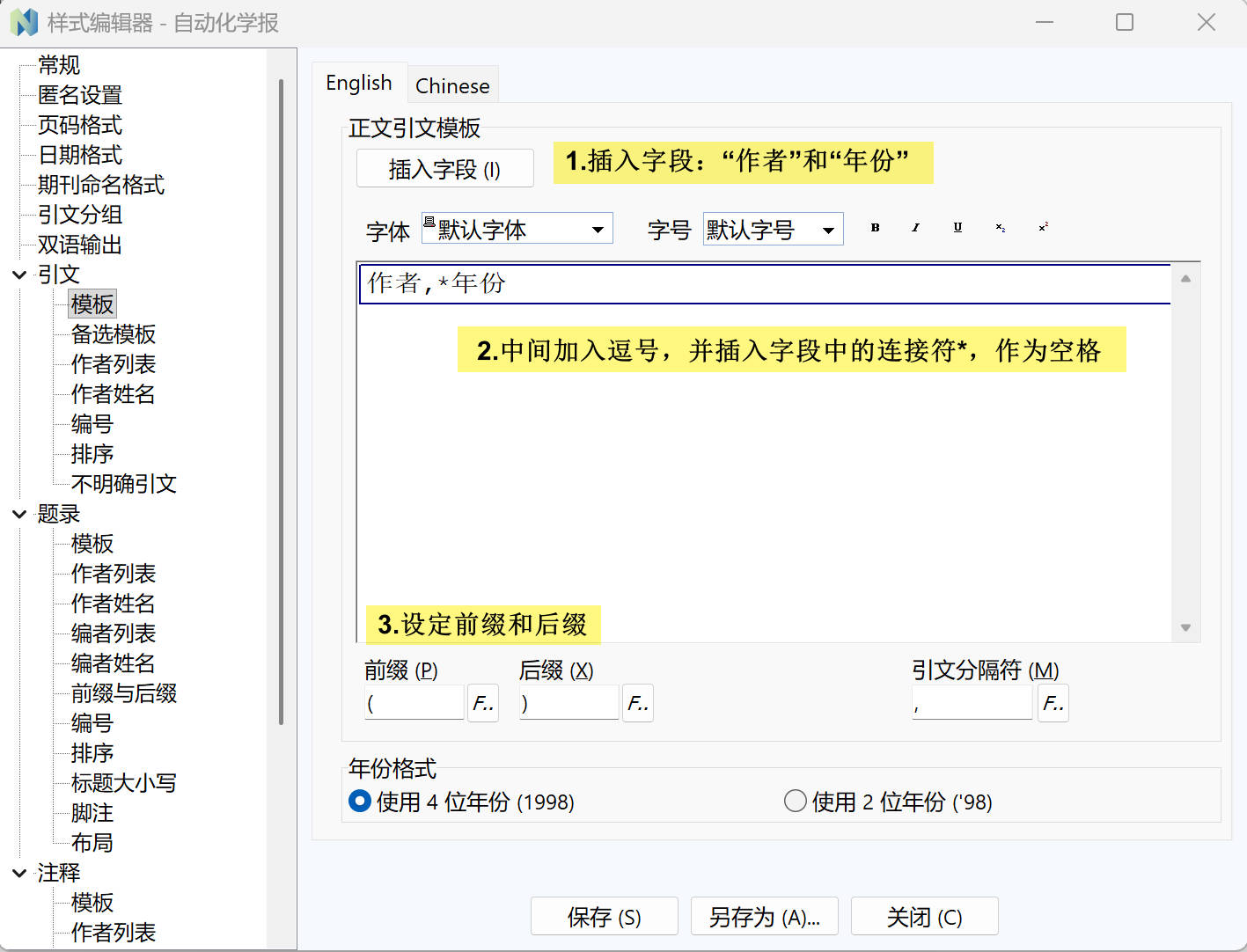
Task: Collapse the 引文 tree section
Action: click(x=19, y=275)
